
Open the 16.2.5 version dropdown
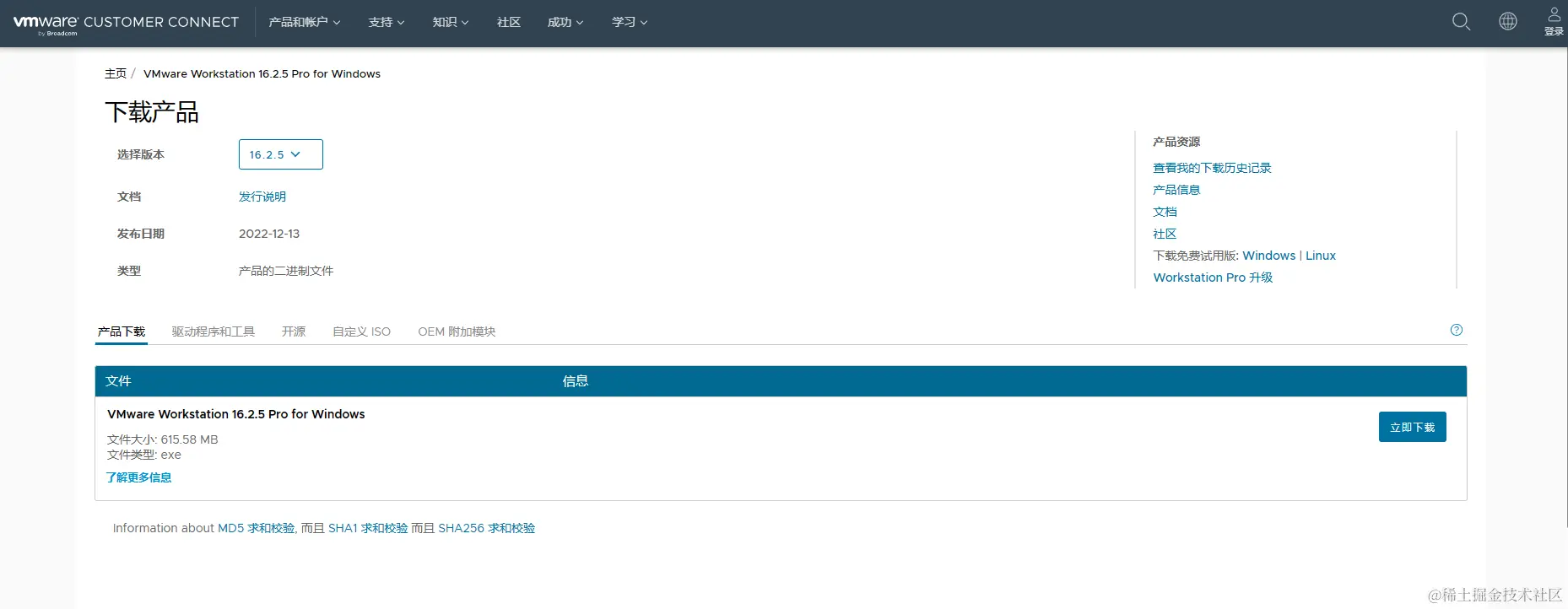point(281,154)
